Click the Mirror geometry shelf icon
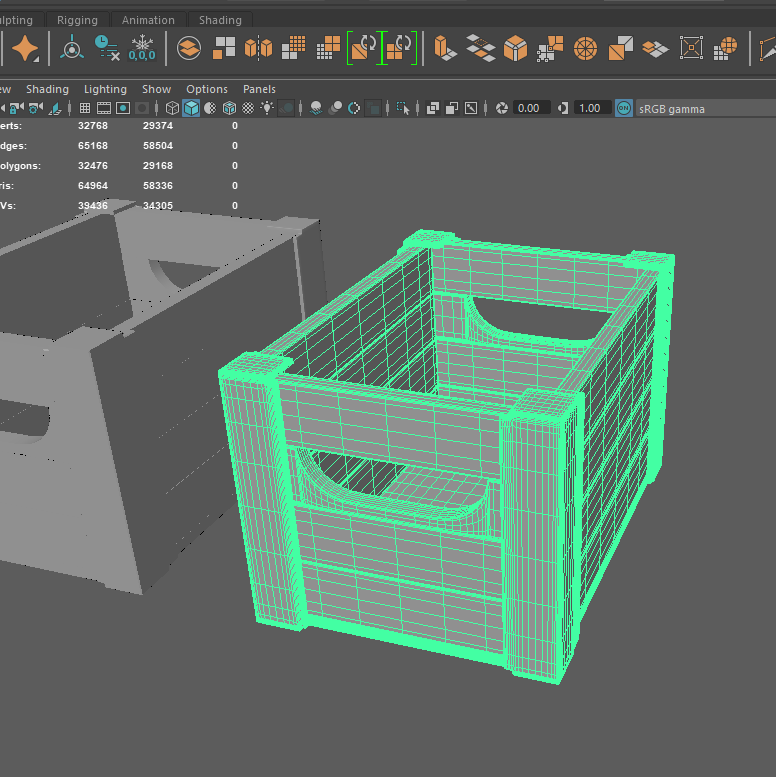Image resolution: width=776 pixels, height=777 pixels. 258,47
